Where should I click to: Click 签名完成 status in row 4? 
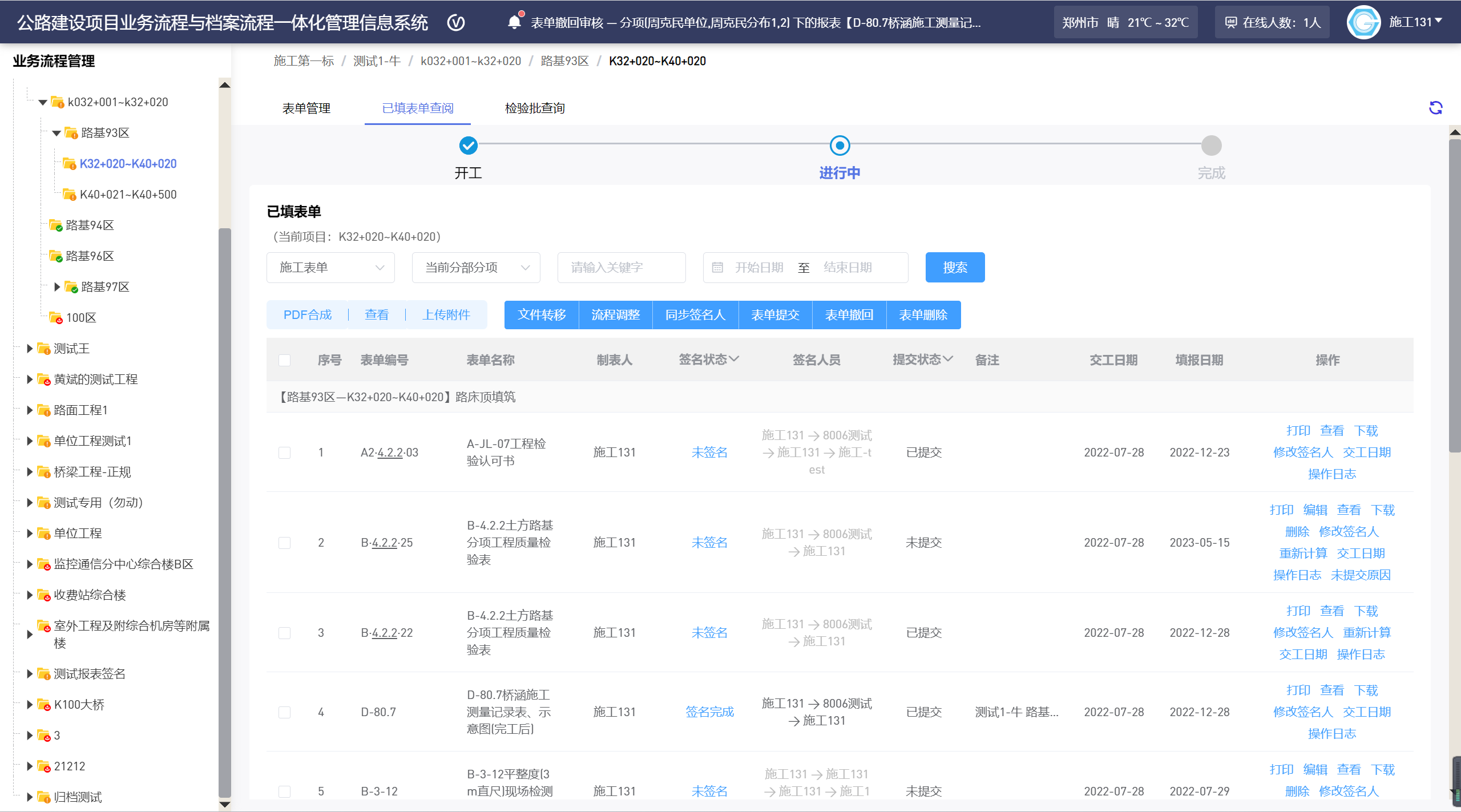[709, 712]
